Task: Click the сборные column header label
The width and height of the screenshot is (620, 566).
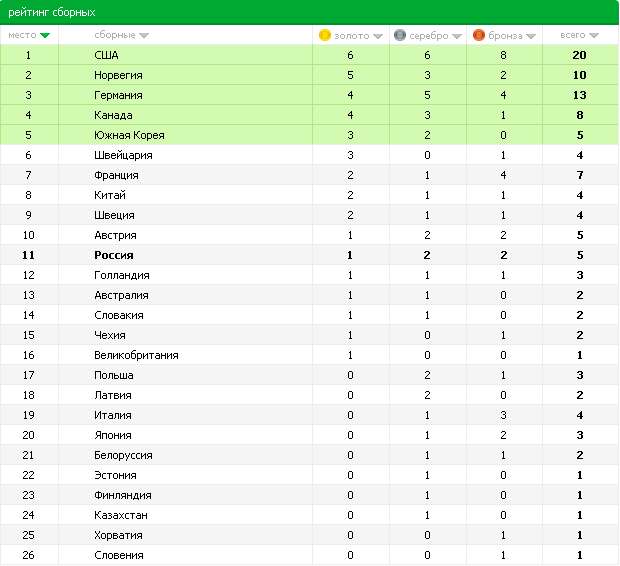Action: [x=115, y=35]
